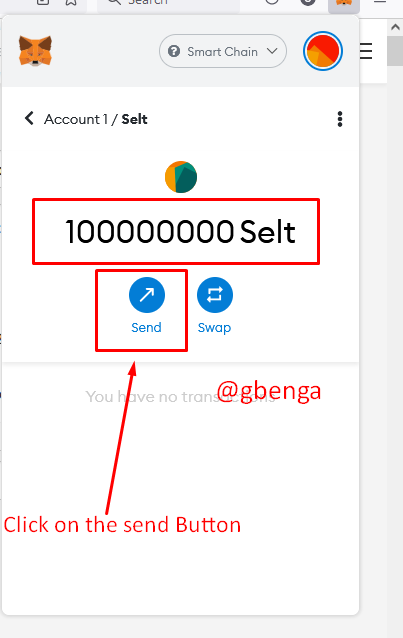This screenshot has width=403, height=638.
Task: Click the Swap text label
Action: pos(214,328)
